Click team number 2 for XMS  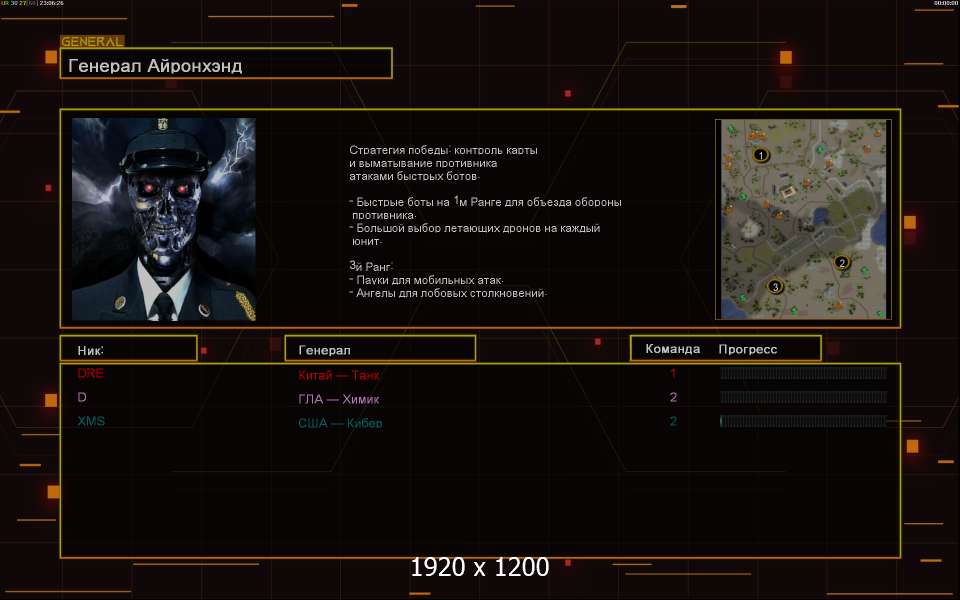point(673,421)
